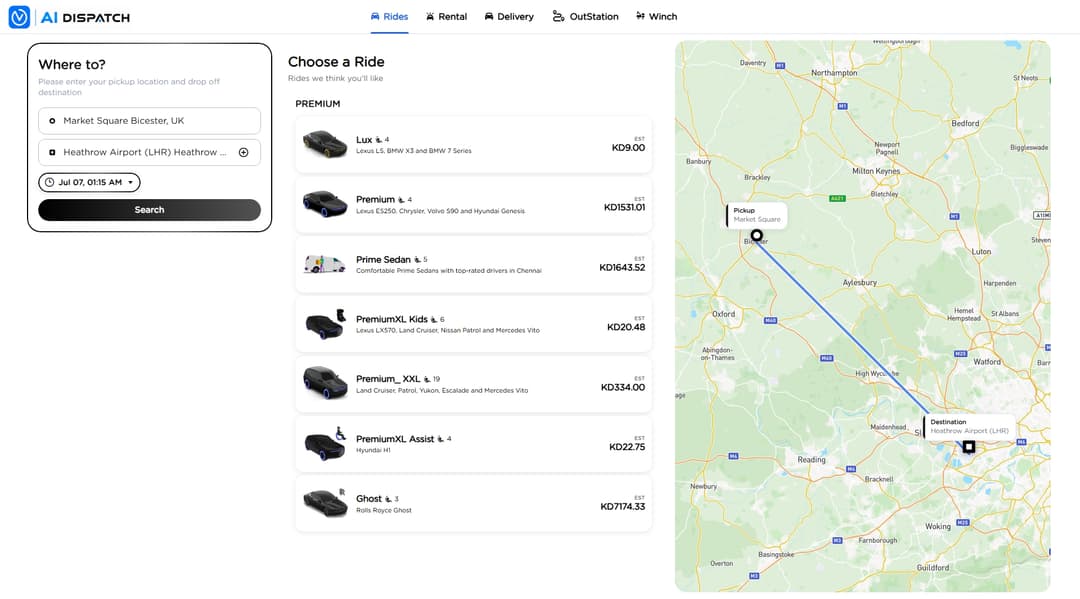Add a stop with the plus icon
This screenshot has height=599, width=1080.
tap(244, 152)
